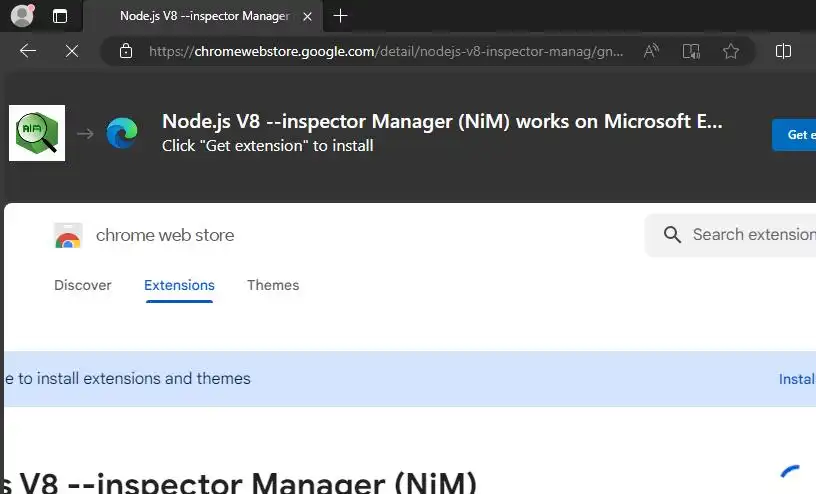The width and height of the screenshot is (816, 494).
Task: Go back to the previous page
Action: click(x=28, y=51)
